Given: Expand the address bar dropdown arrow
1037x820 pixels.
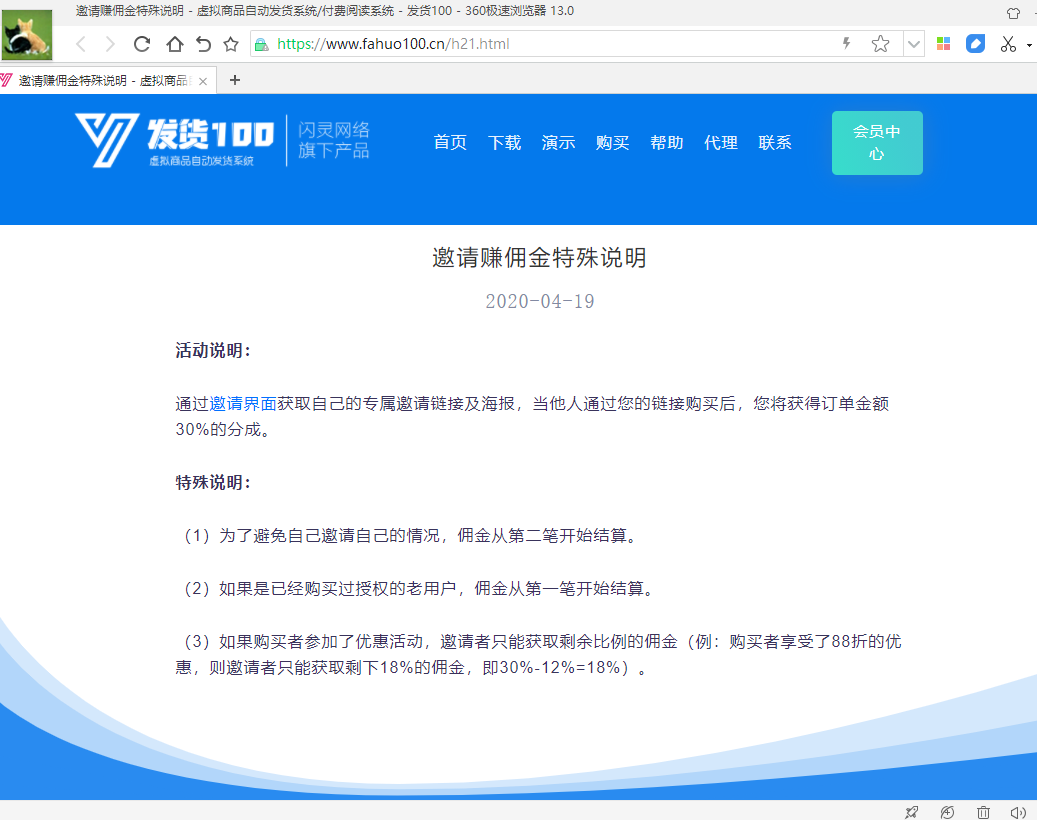Looking at the screenshot, I should point(914,44).
